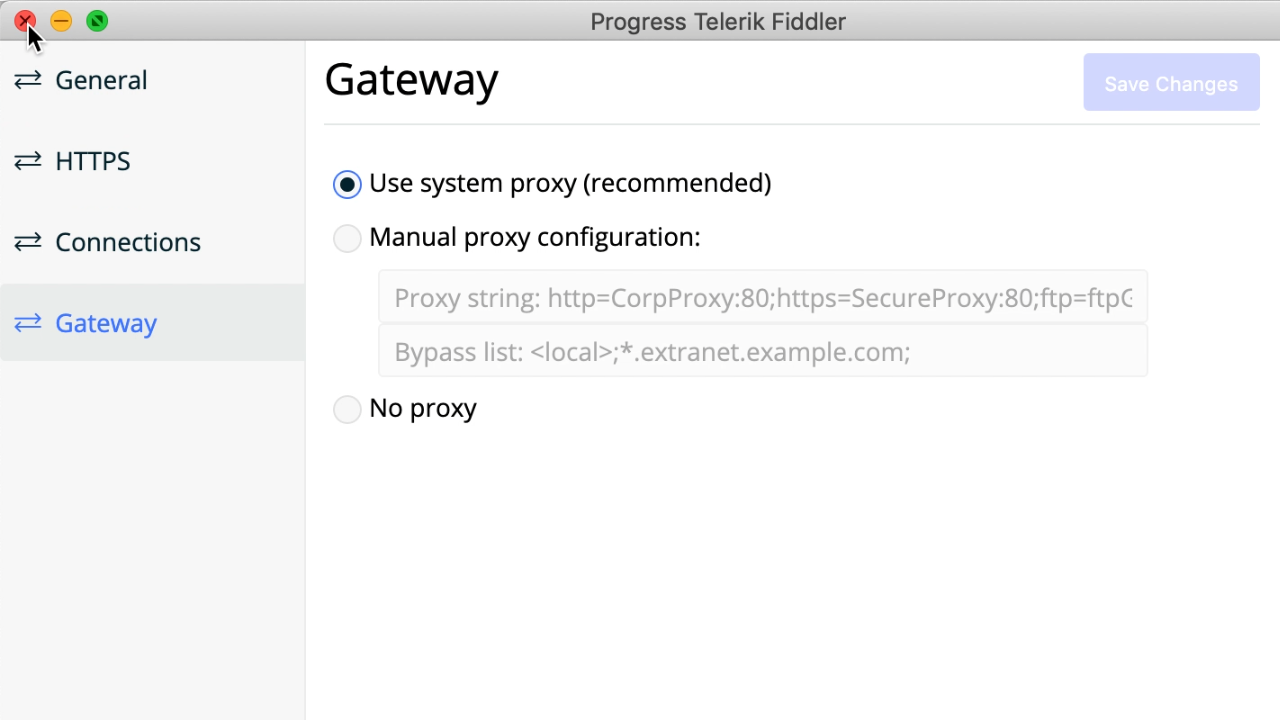Select the Gateway text in the sidebar

coord(106,323)
